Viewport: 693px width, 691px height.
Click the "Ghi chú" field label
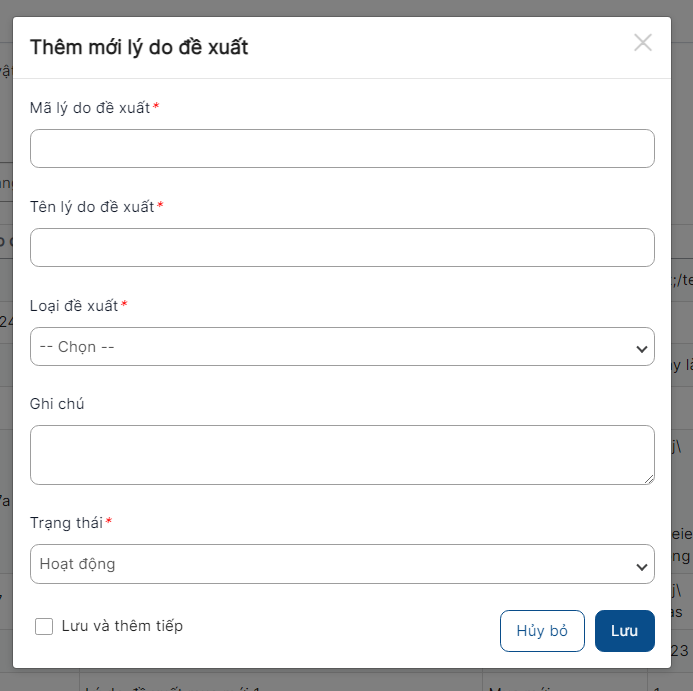click(57, 403)
